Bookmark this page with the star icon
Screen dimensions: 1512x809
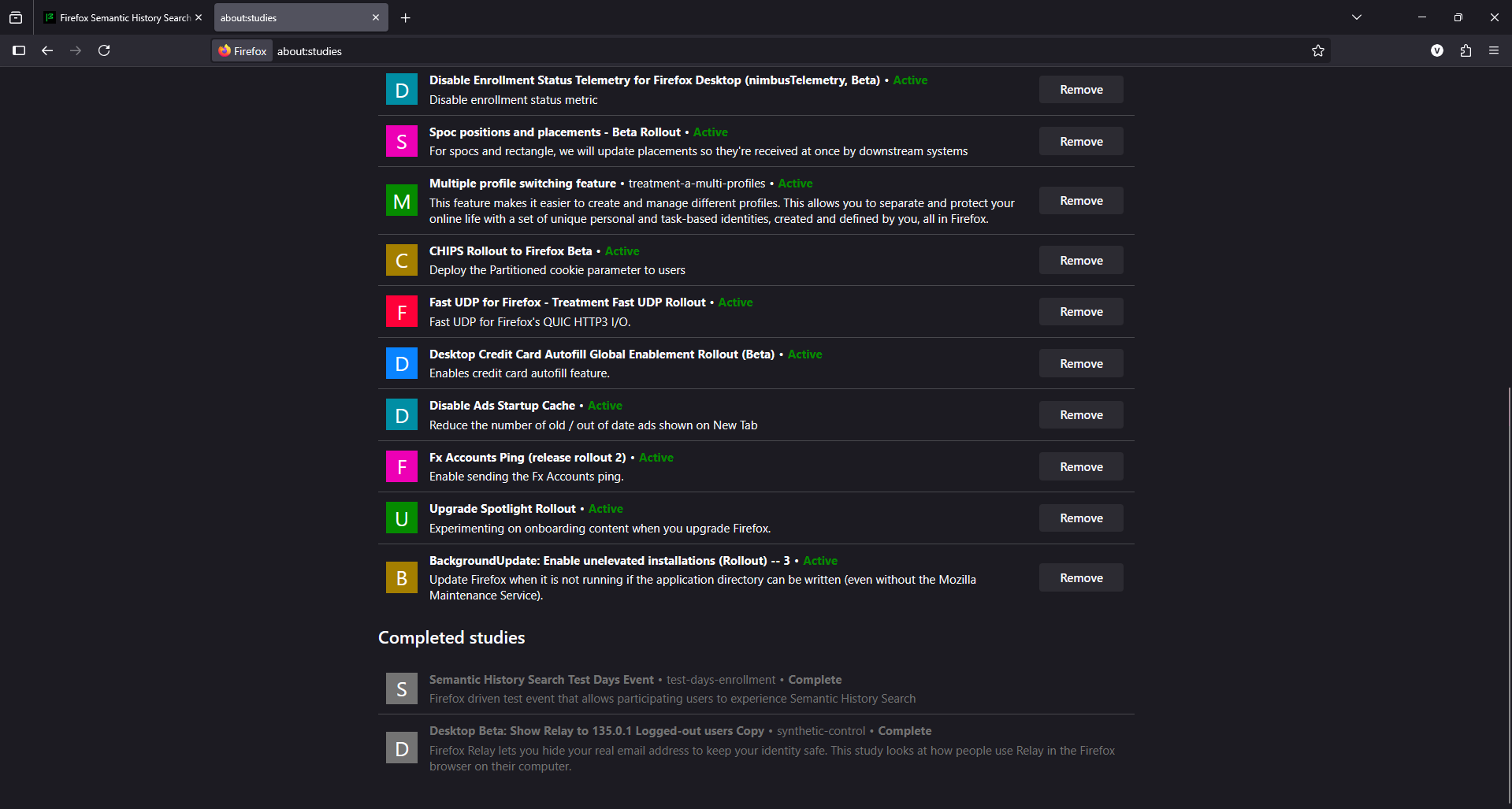pyautogui.click(x=1318, y=50)
